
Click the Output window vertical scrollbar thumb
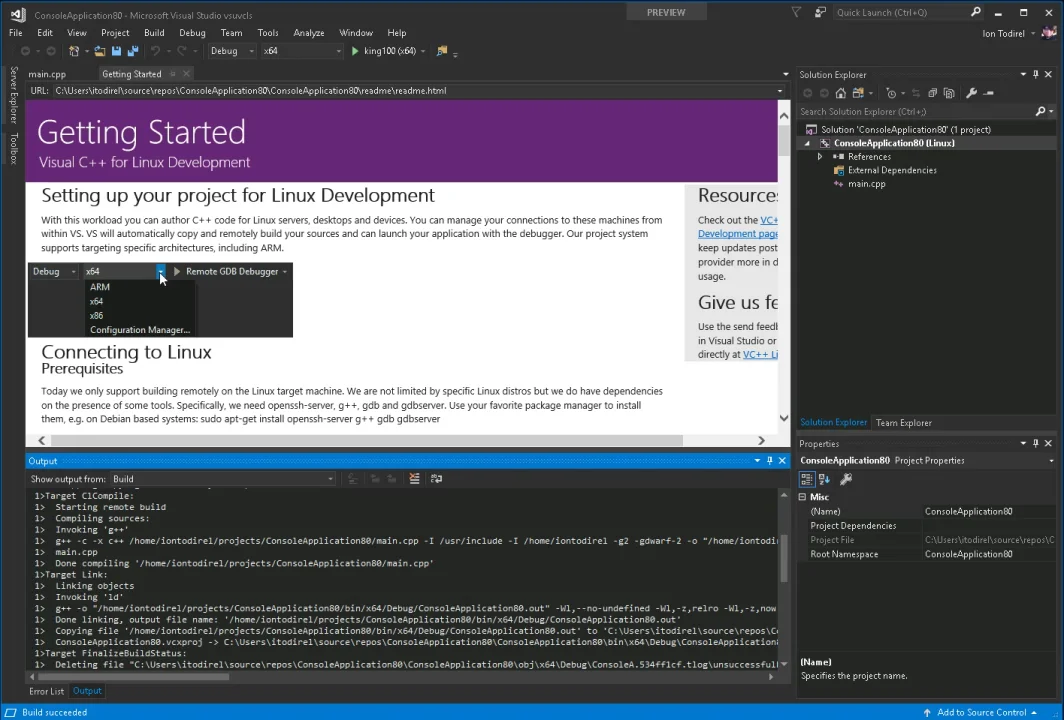click(x=784, y=558)
